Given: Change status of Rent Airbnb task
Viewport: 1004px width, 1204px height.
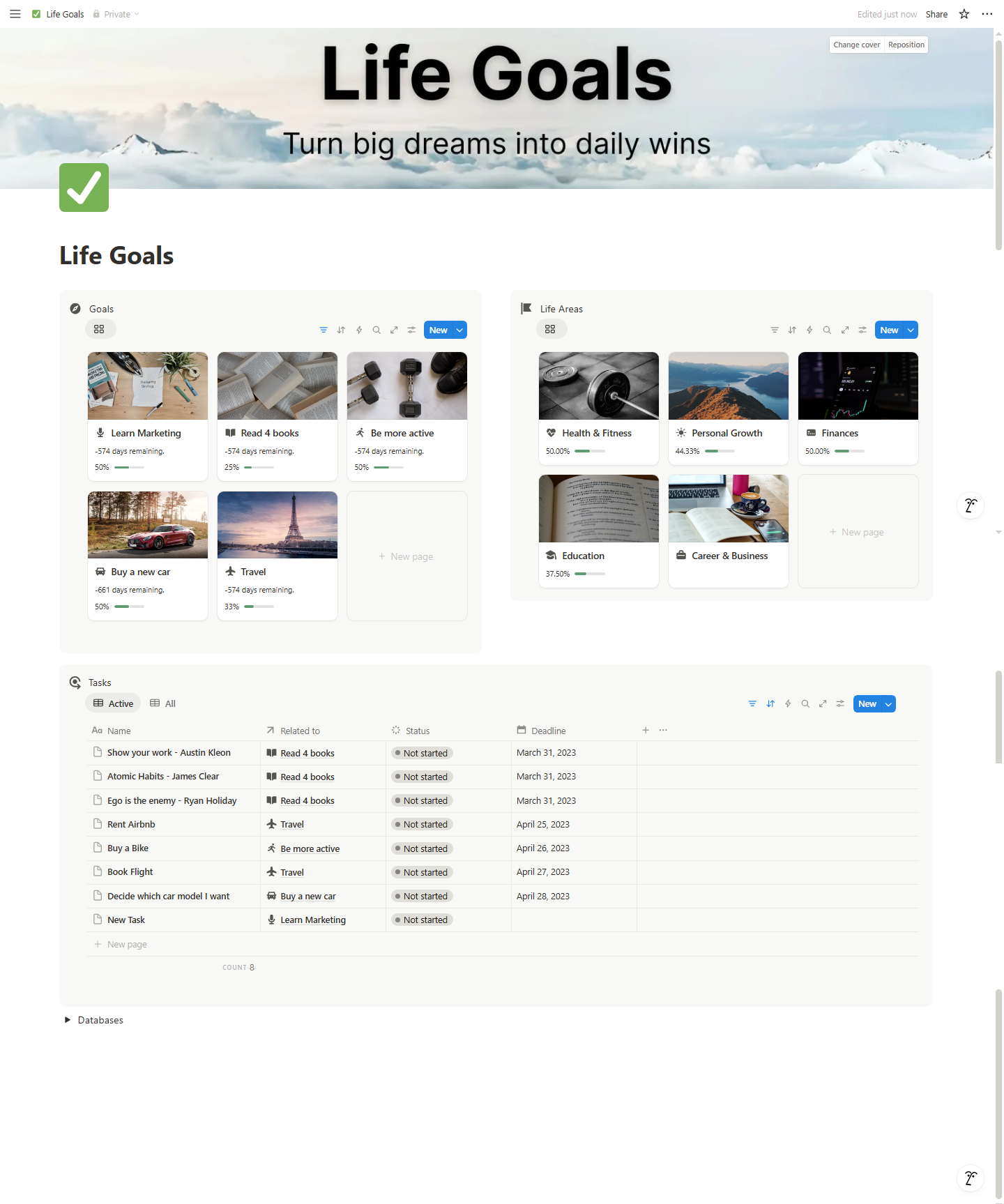Looking at the screenshot, I should tap(422, 824).
